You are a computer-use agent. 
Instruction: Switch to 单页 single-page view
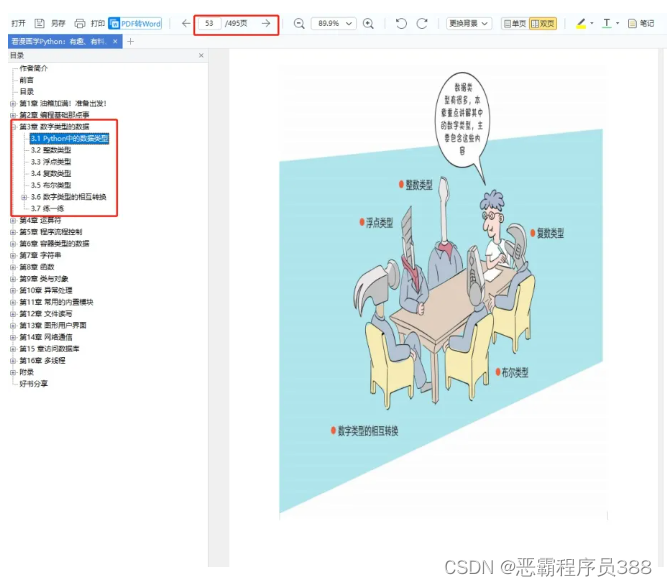pos(515,23)
